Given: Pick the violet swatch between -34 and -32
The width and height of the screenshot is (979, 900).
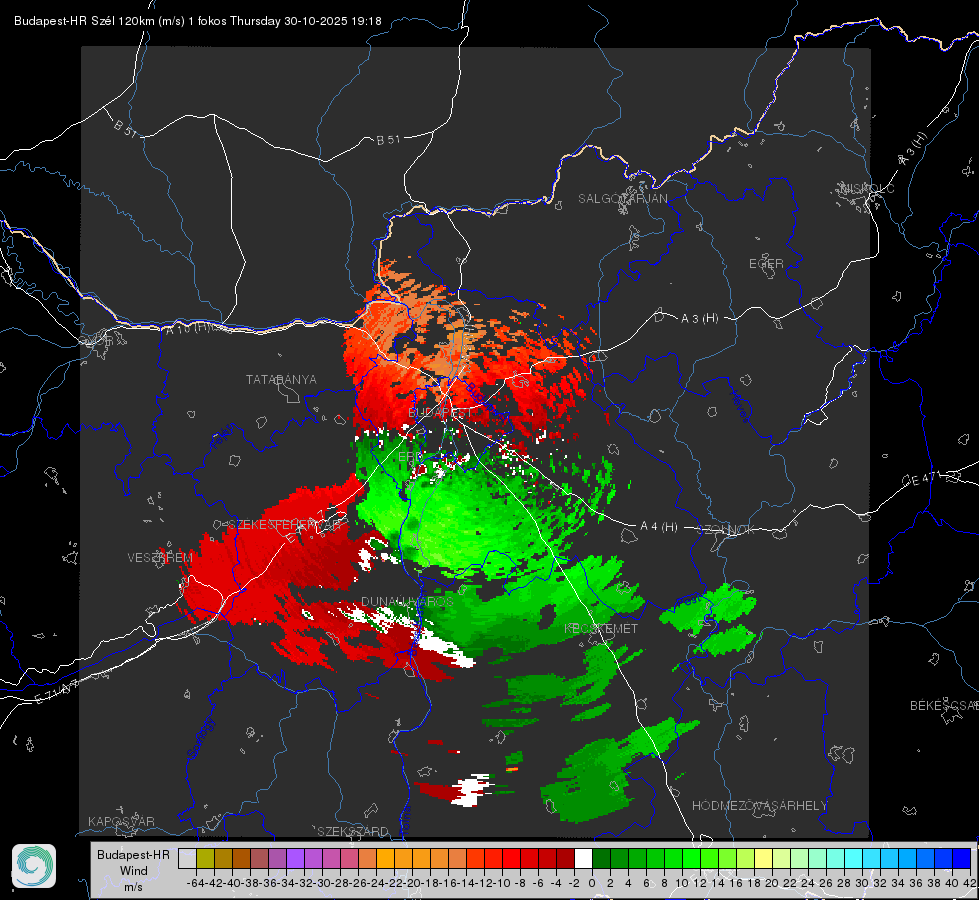Looking at the screenshot, I should [295, 858].
